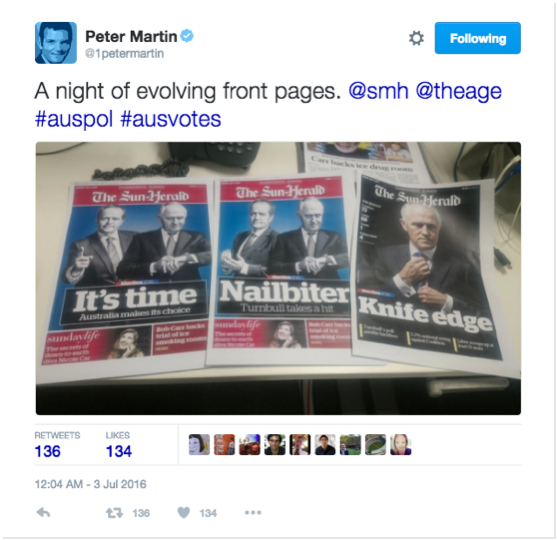Click the reply arrow icon
The height and width of the screenshot is (540, 557).
43,512
